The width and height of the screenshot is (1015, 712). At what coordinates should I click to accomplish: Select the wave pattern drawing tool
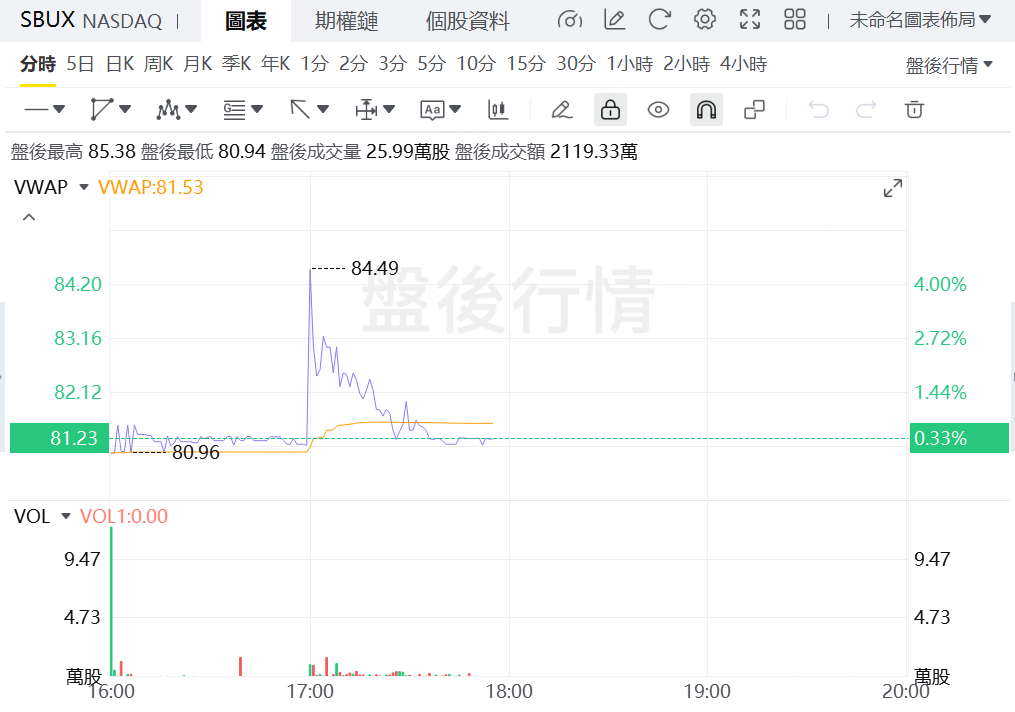click(168, 109)
